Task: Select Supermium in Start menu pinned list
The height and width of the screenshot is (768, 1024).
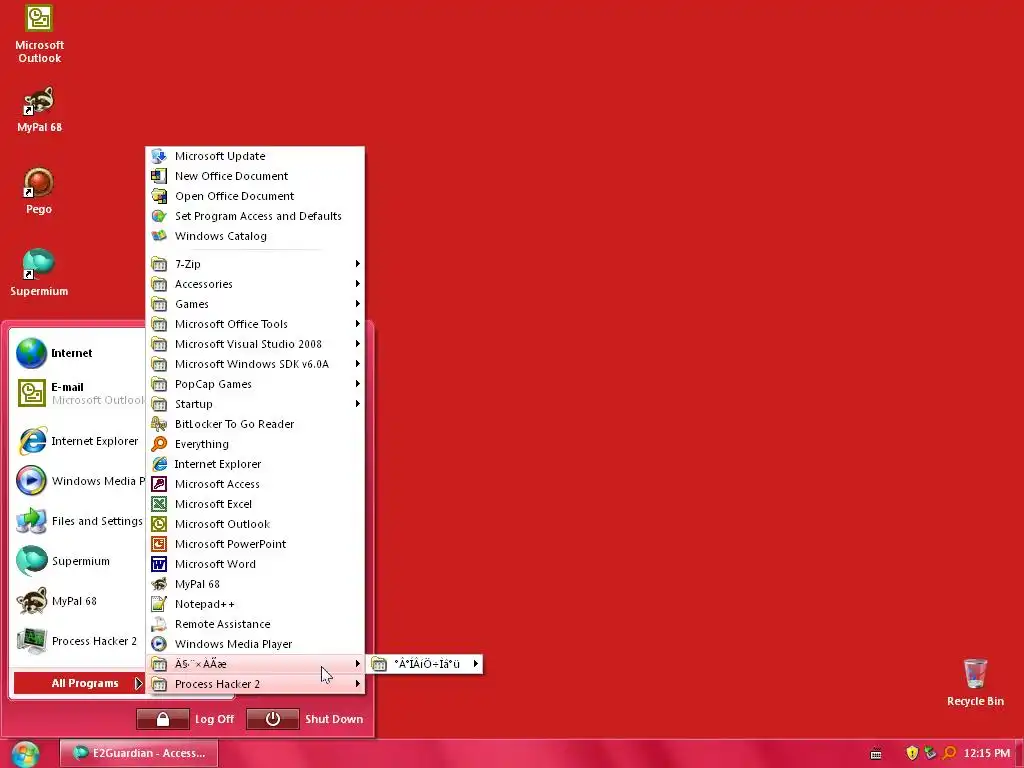Action: tap(78, 561)
